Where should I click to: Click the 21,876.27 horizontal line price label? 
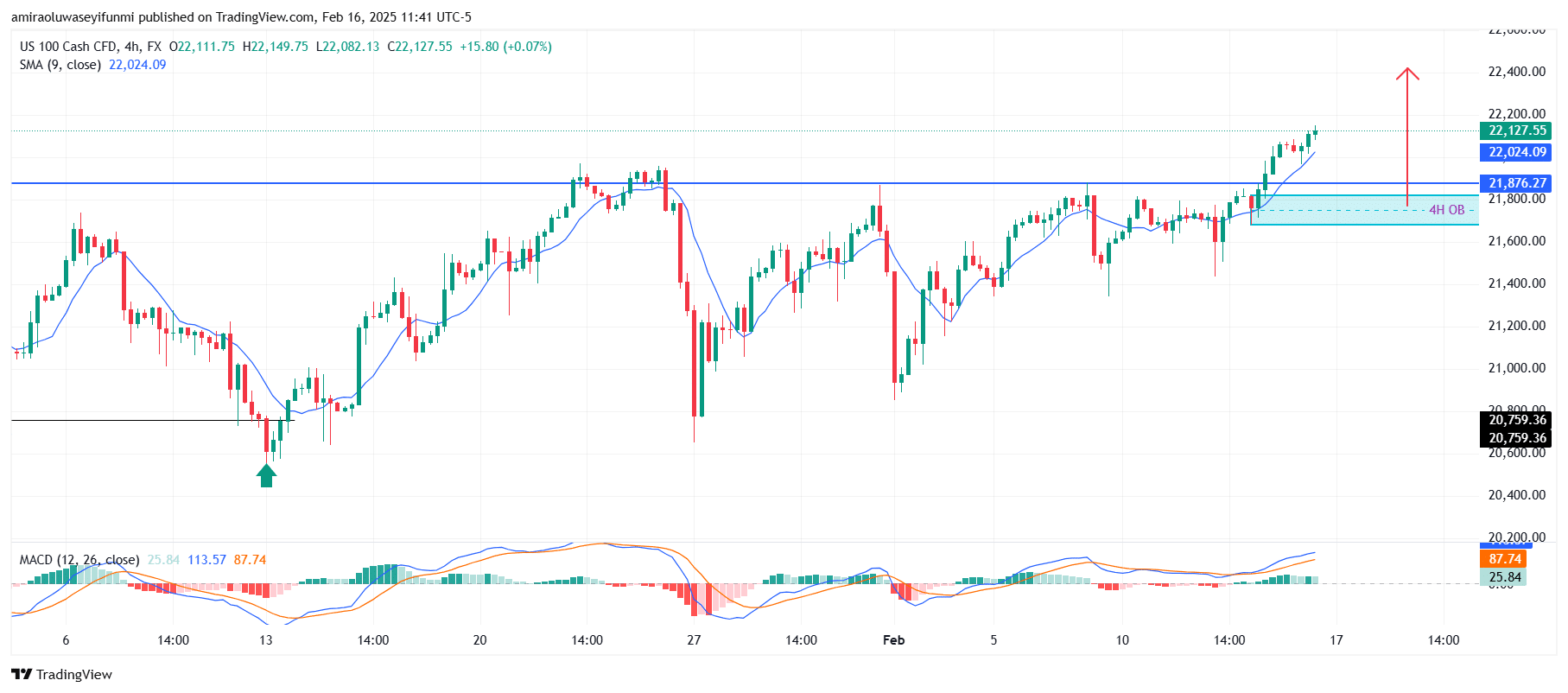[1517, 183]
